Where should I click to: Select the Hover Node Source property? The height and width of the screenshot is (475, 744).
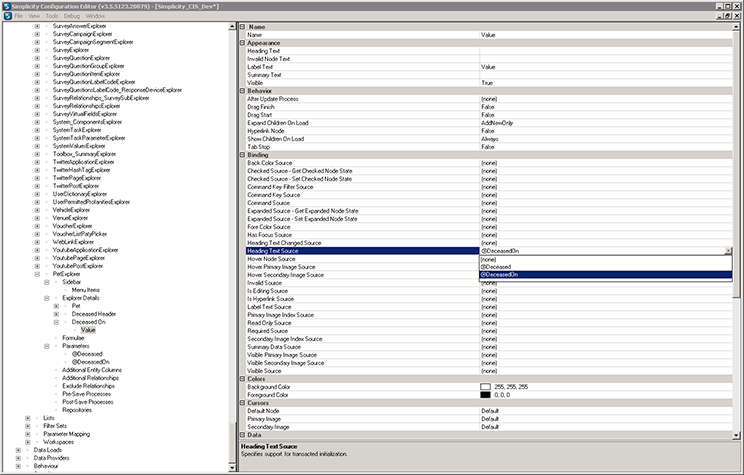tap(363, 259)
